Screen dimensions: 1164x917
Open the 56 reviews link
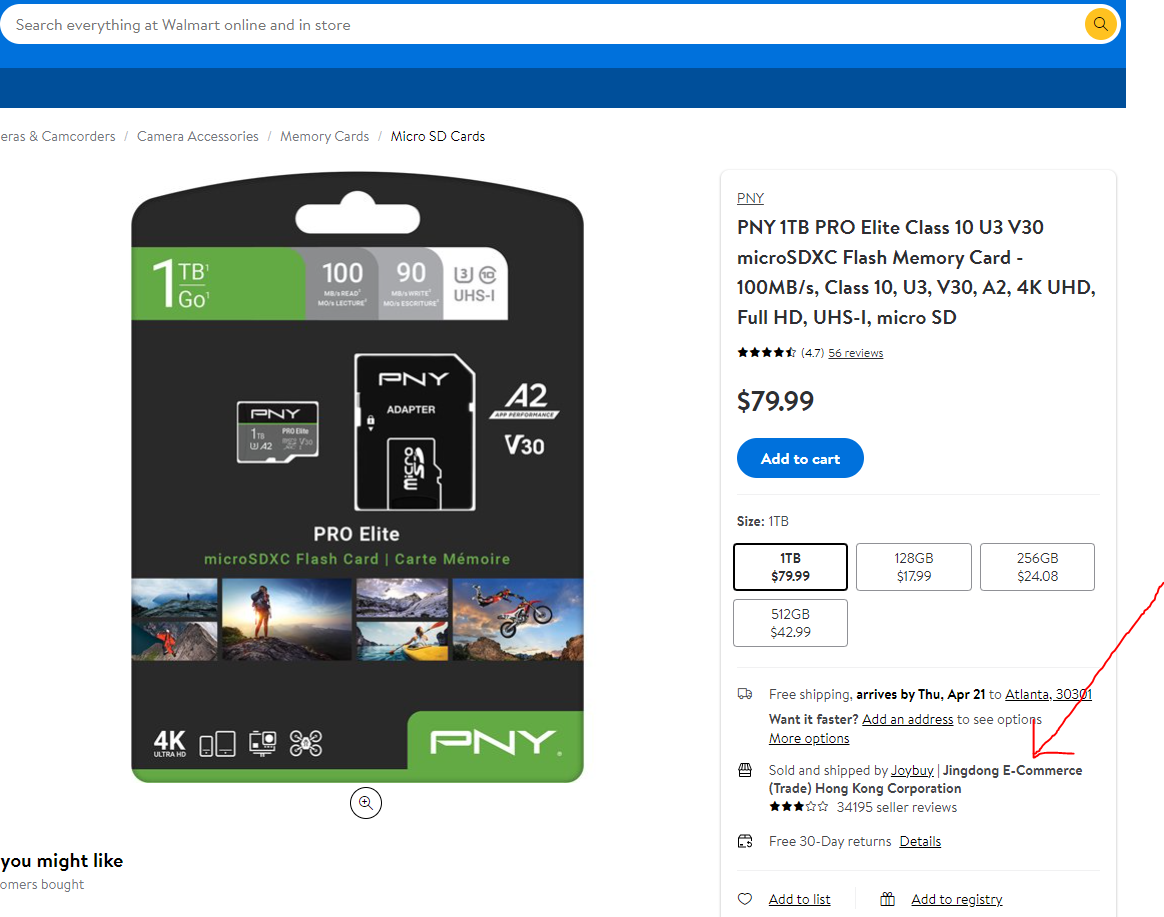855,353
